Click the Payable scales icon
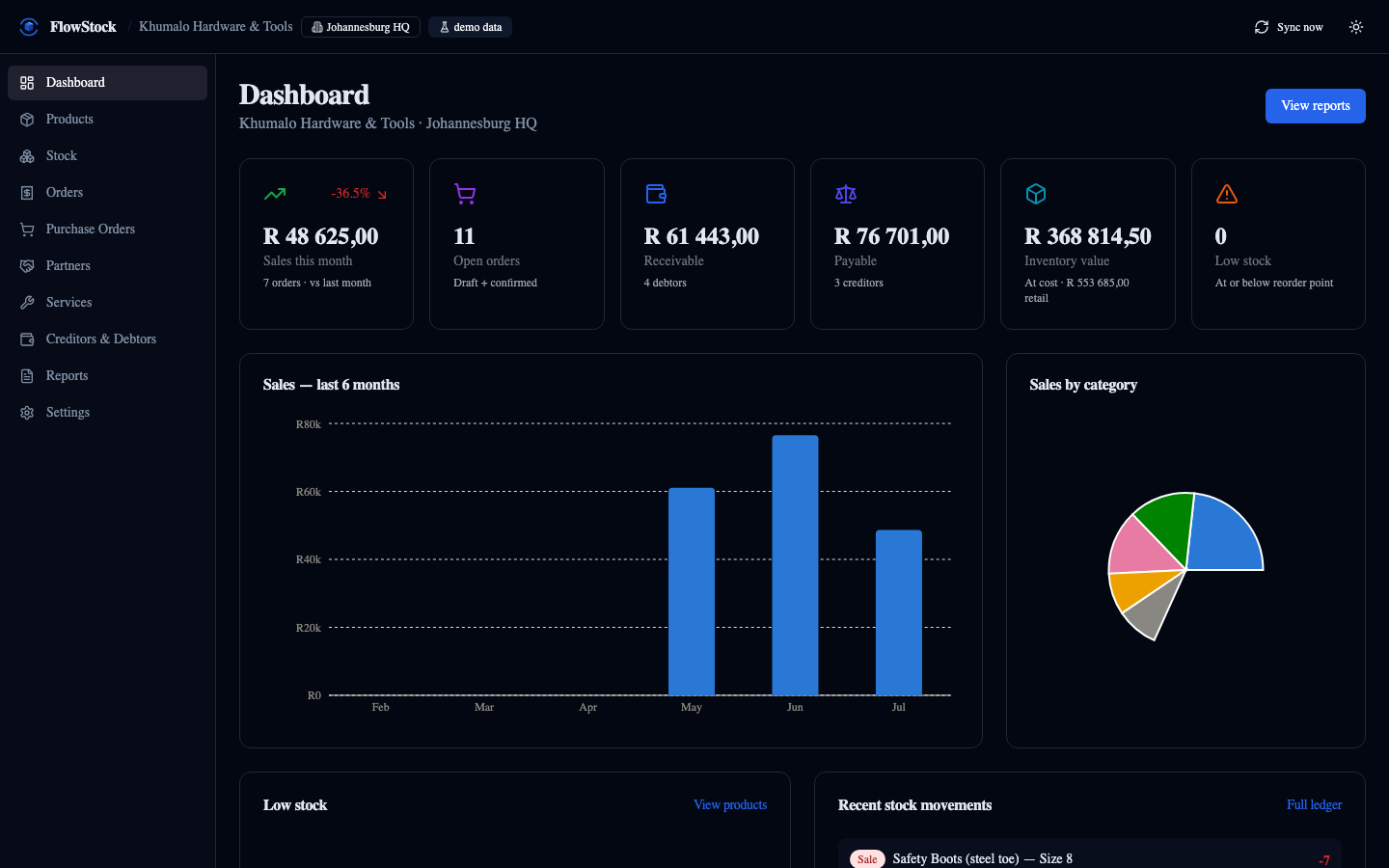 click(846, 194)
